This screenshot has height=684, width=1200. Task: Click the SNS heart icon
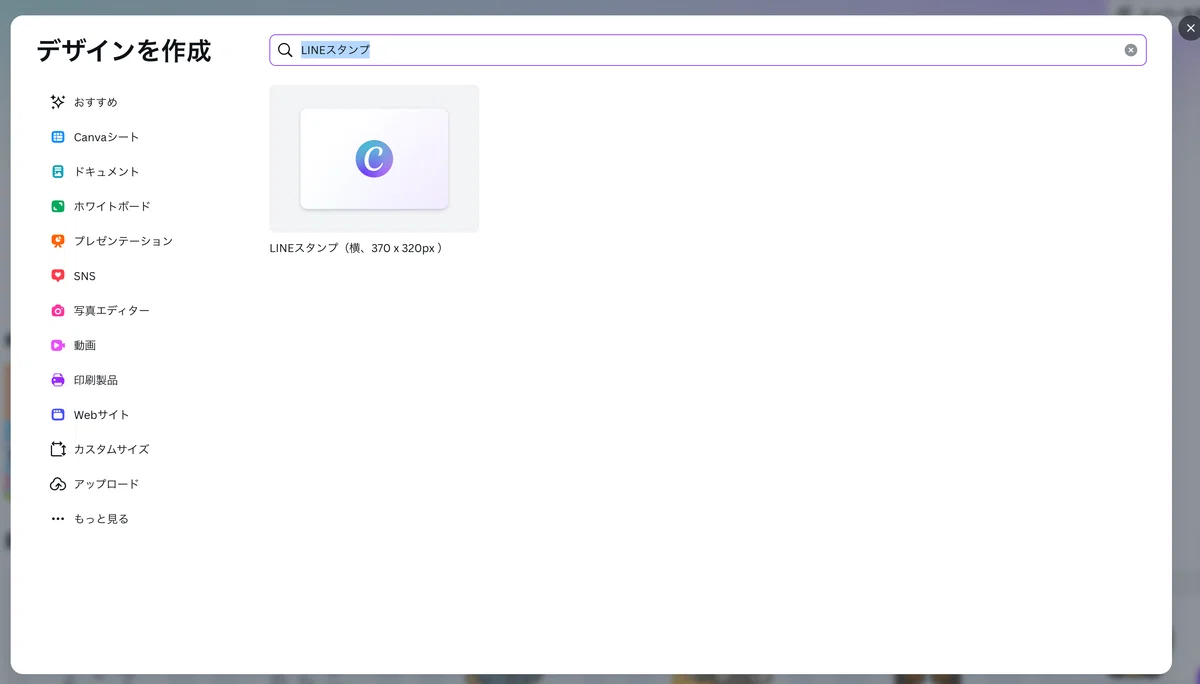(58, 276)
